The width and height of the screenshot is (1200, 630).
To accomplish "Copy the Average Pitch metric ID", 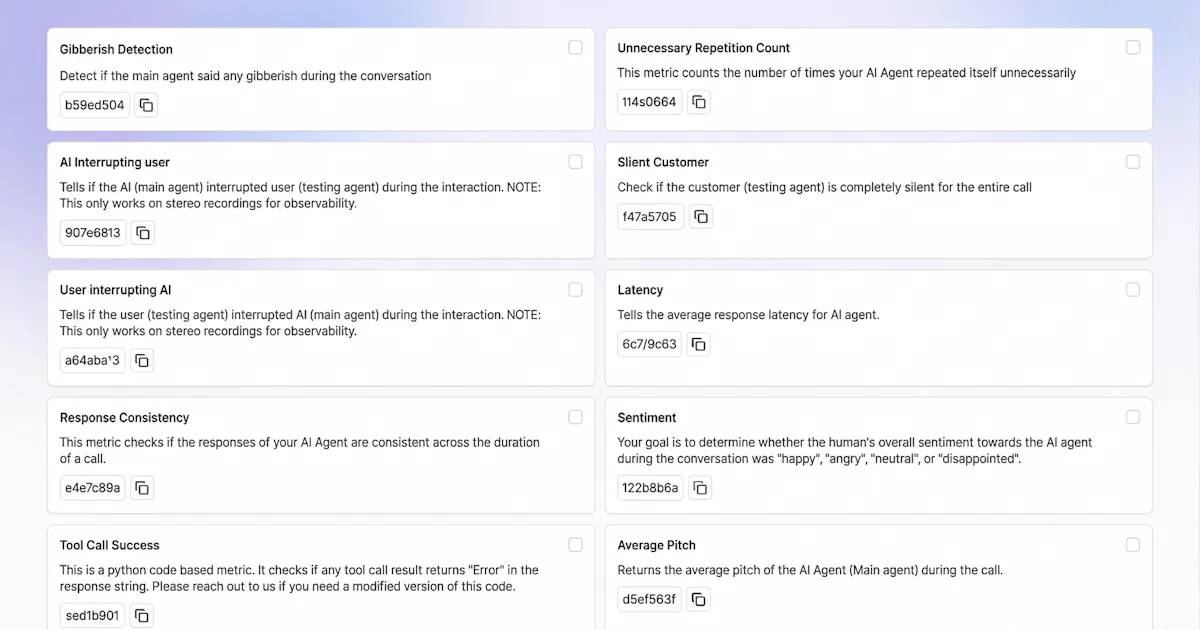I will tap(699, 600).
